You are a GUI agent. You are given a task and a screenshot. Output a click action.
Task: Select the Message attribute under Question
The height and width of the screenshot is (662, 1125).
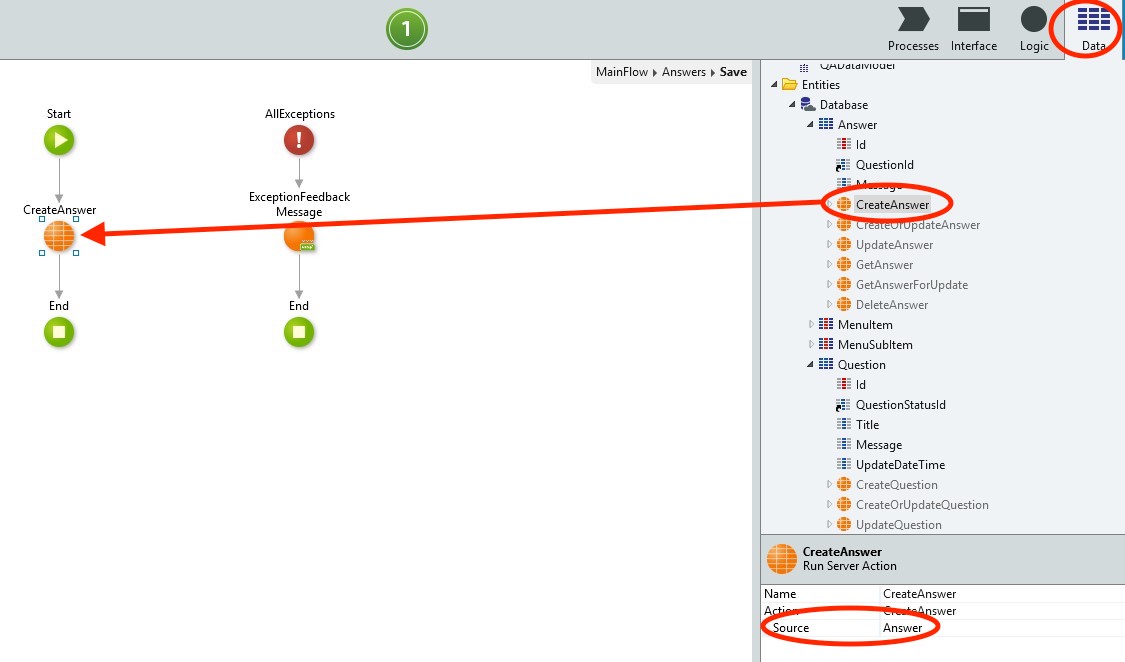point(879,445)
